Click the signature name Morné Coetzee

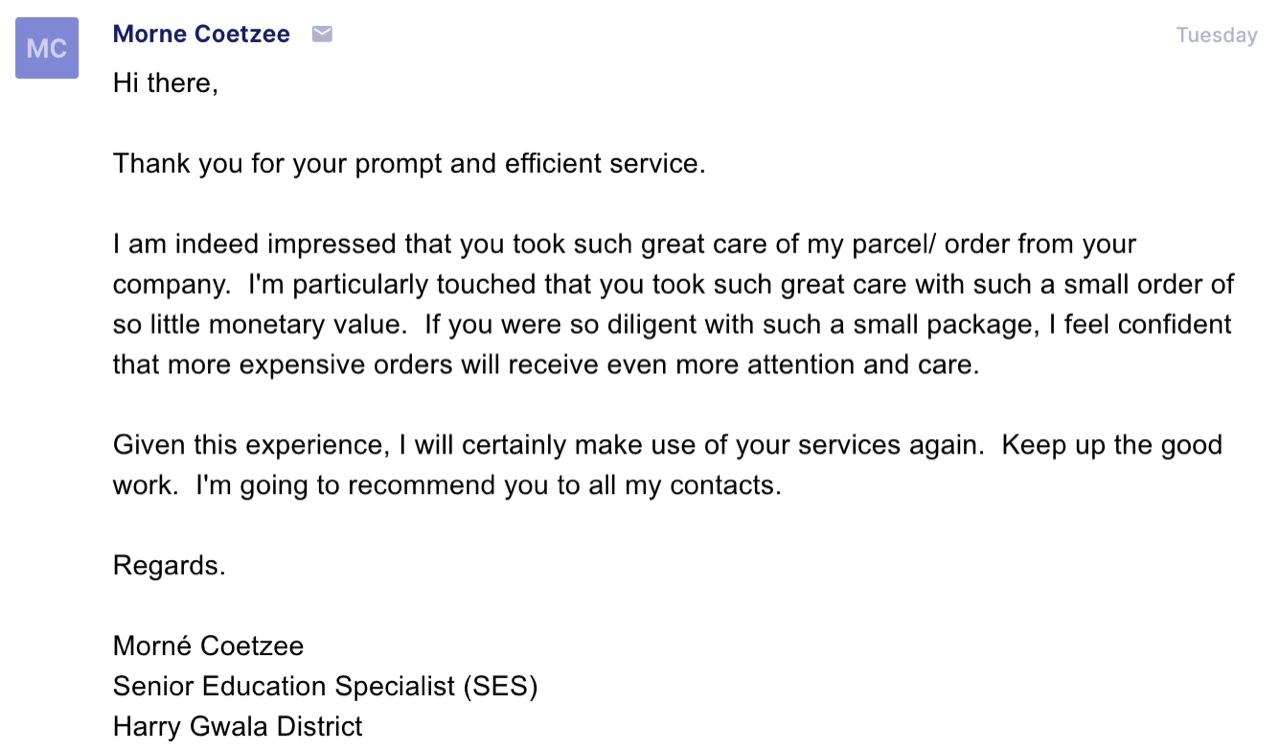[208, 646]
